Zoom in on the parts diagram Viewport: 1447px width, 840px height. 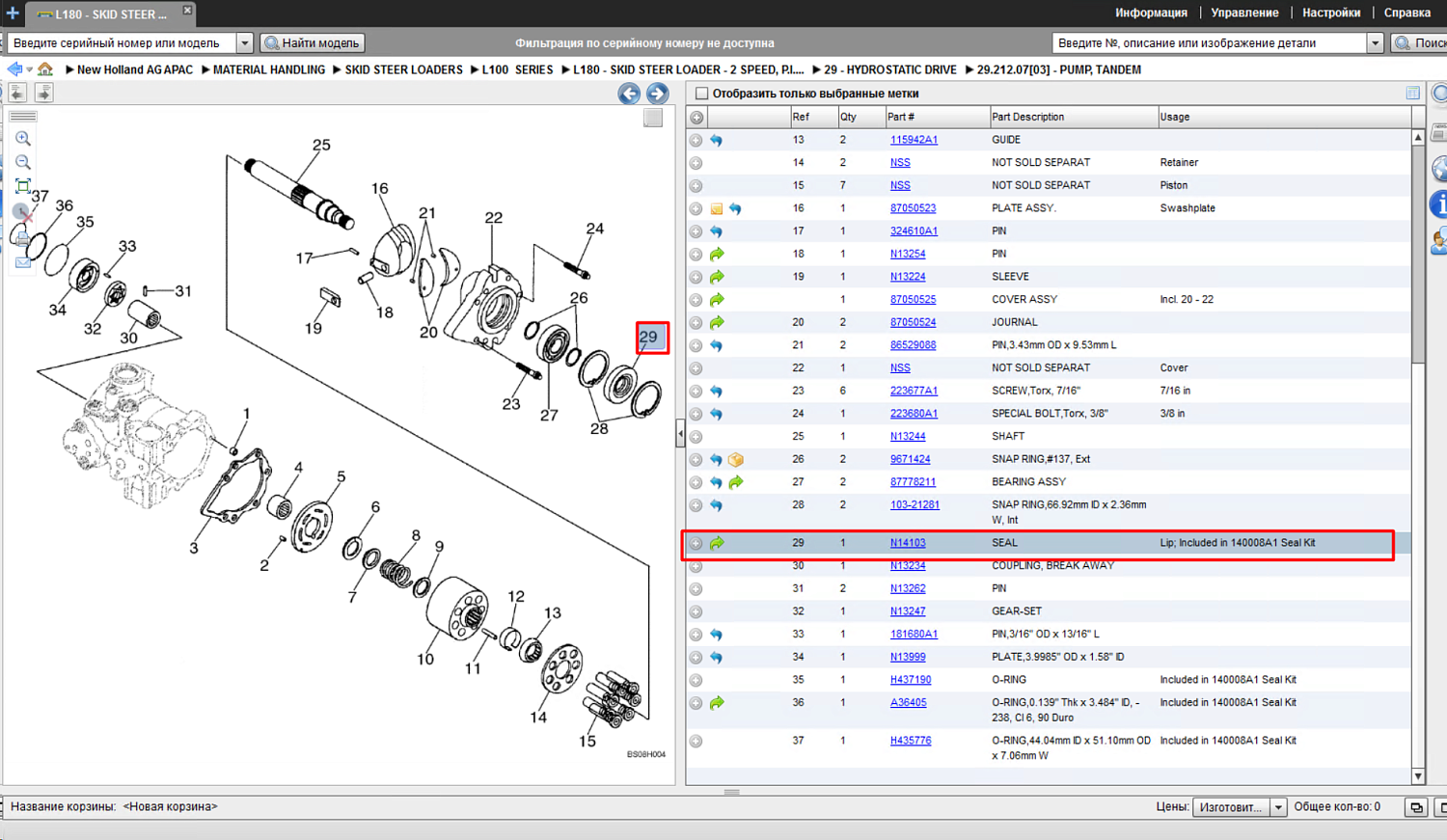pos(23,139)
